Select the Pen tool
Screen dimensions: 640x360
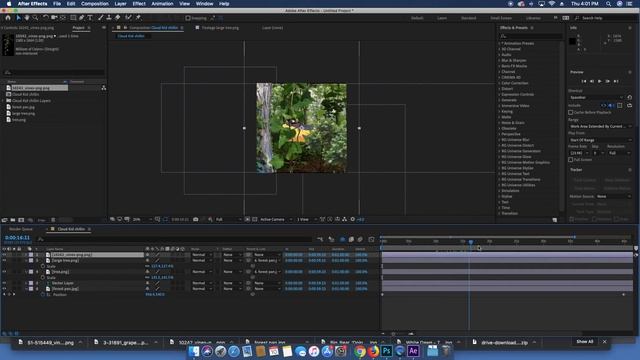[x=82, y=18]
